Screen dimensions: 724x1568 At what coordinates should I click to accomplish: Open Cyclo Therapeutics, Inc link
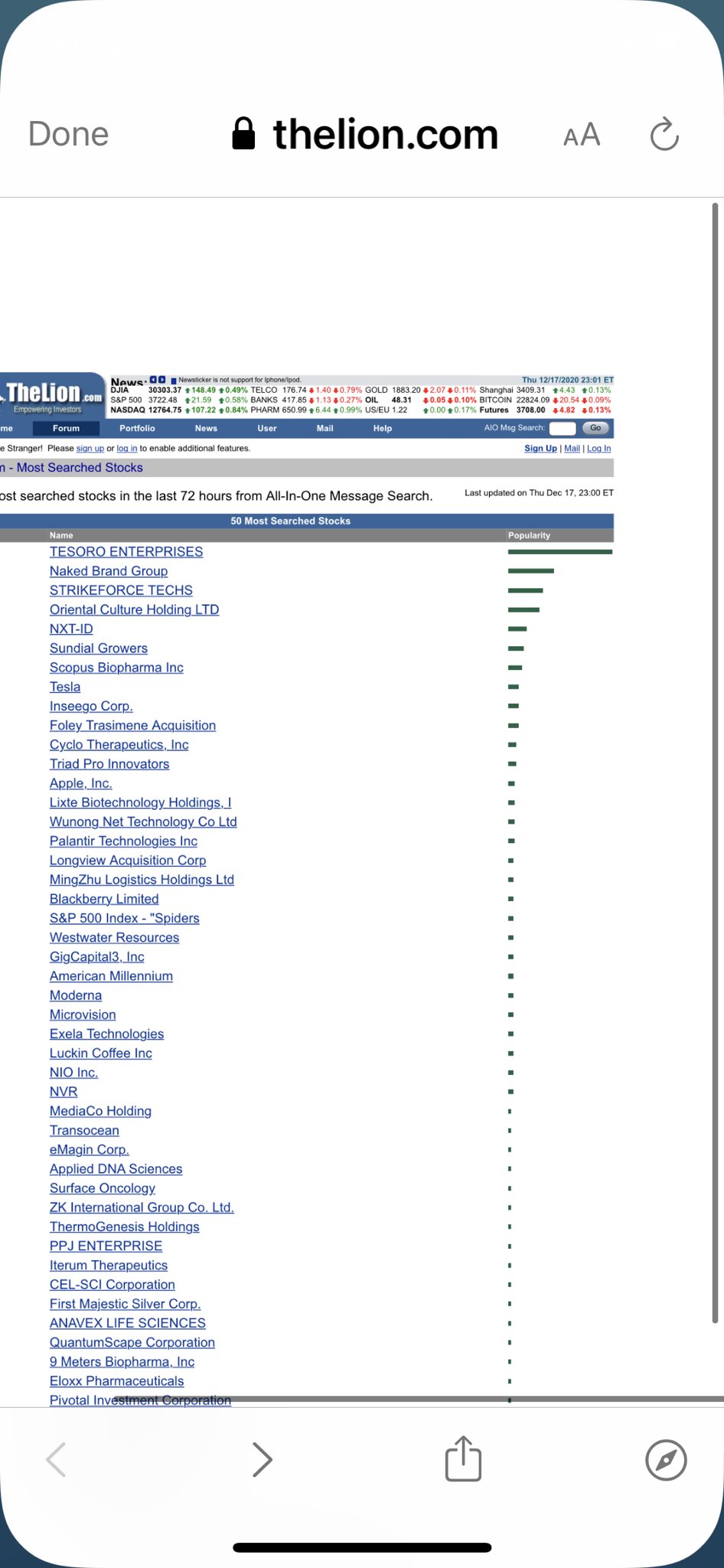[x=119, y=744]
